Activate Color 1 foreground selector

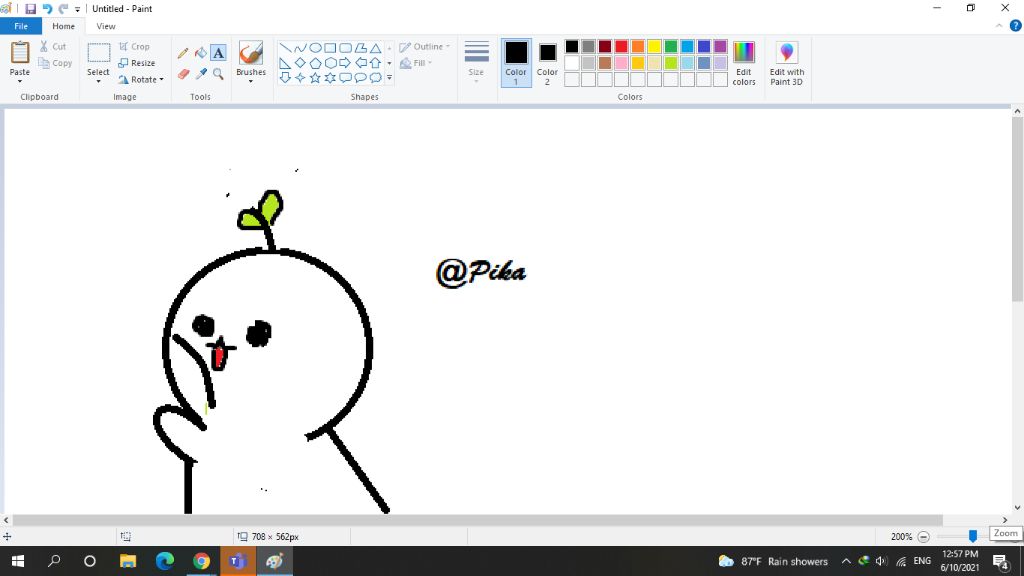coord(516,63)
